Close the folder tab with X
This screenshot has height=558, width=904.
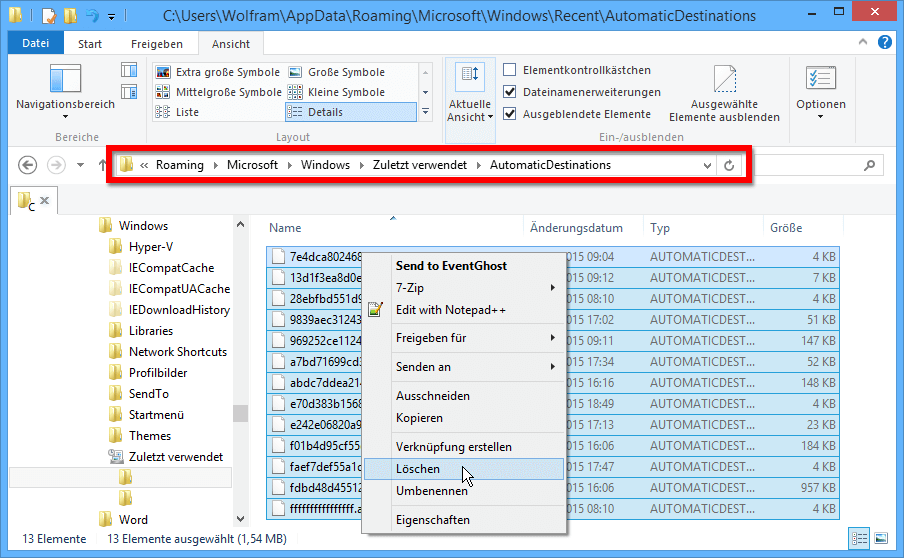(44, 201)
